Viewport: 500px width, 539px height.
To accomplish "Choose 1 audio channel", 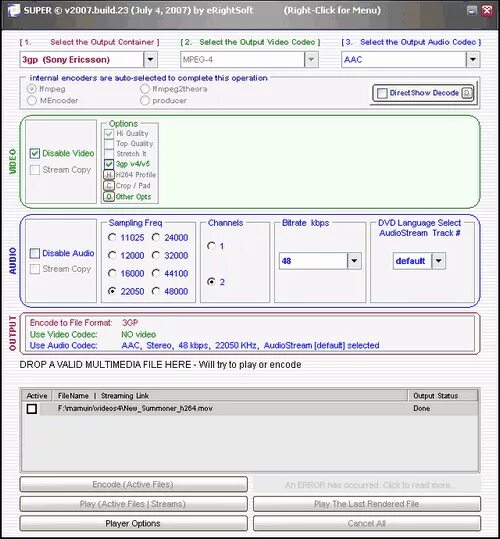I will pyautogui.click(x=211, y=246).
